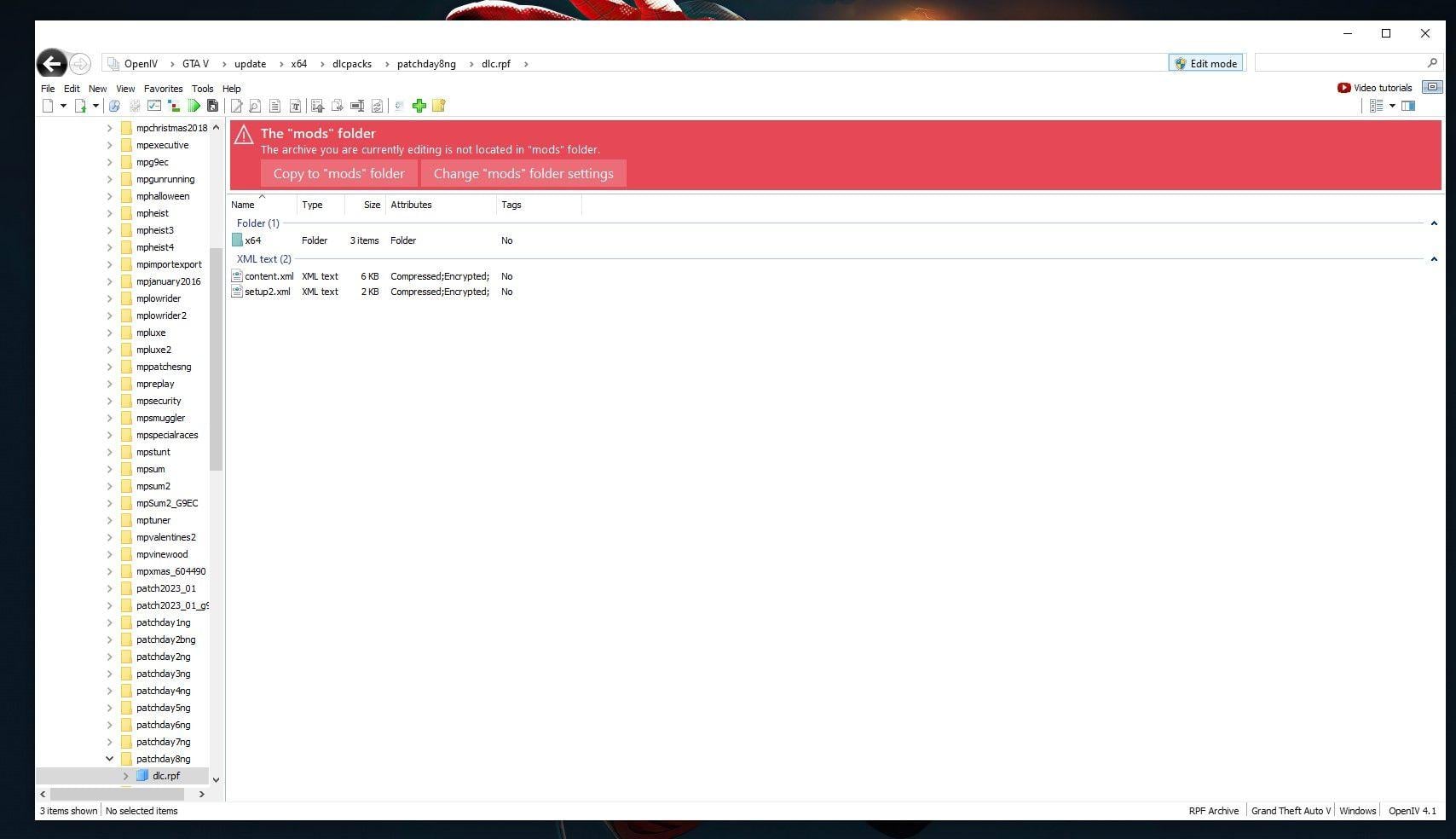Click the blank new file toolbar icon
Screen dimensions: 1456x839
click(49, 106)
